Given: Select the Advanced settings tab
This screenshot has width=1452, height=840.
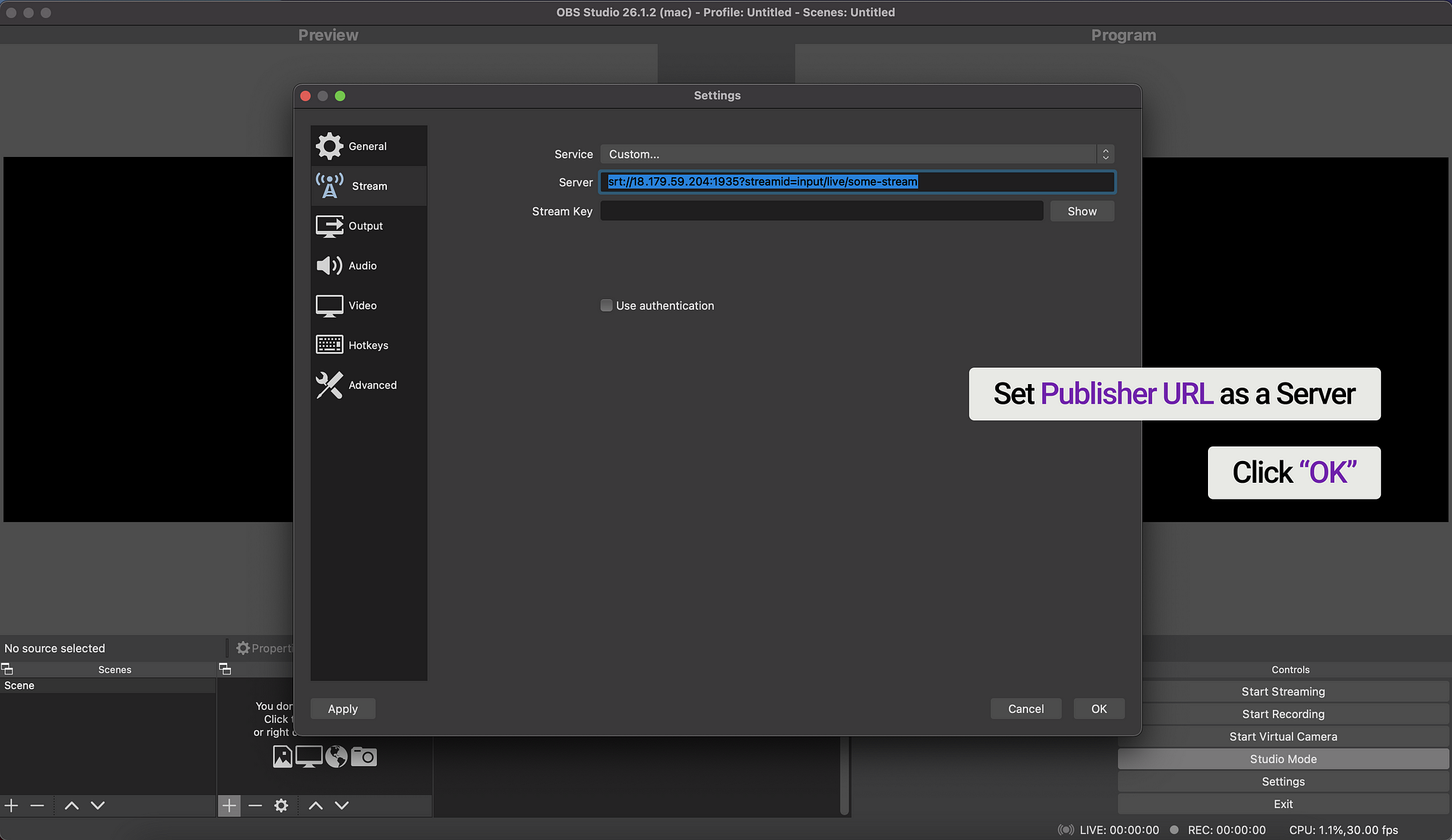Looking at the screenshot, I should (372, 384).
